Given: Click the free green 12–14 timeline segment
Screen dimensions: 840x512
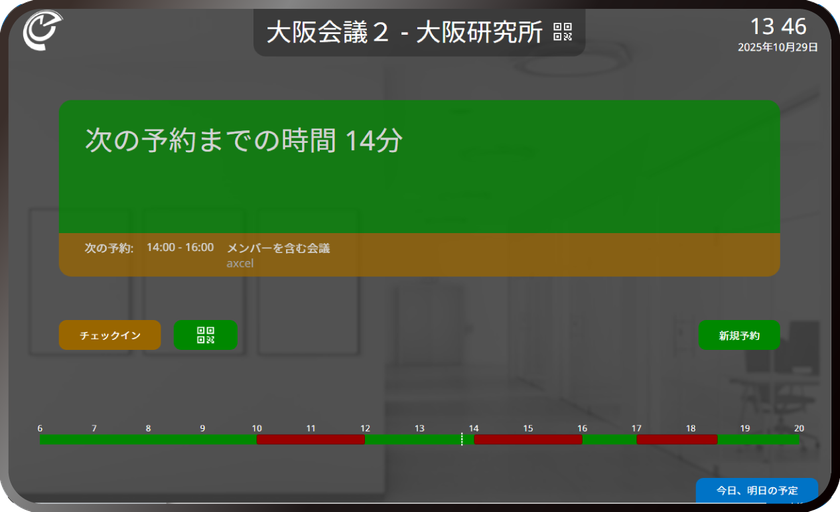Looking at the screenshot, I should click(x=419, y=440).
